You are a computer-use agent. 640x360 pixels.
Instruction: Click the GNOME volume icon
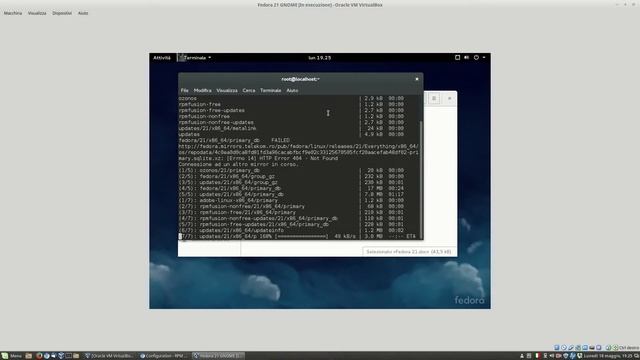[x=467, y=58]
